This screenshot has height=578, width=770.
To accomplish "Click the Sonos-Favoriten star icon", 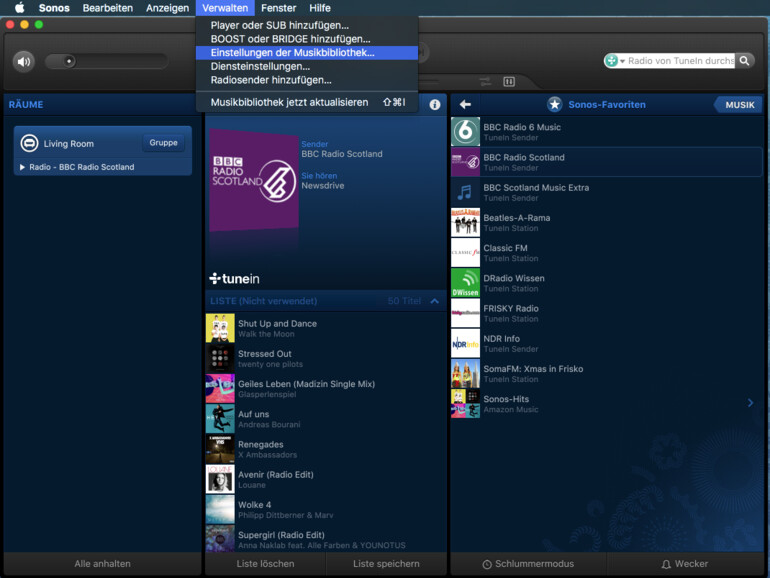I will click(x=554, y=104).
